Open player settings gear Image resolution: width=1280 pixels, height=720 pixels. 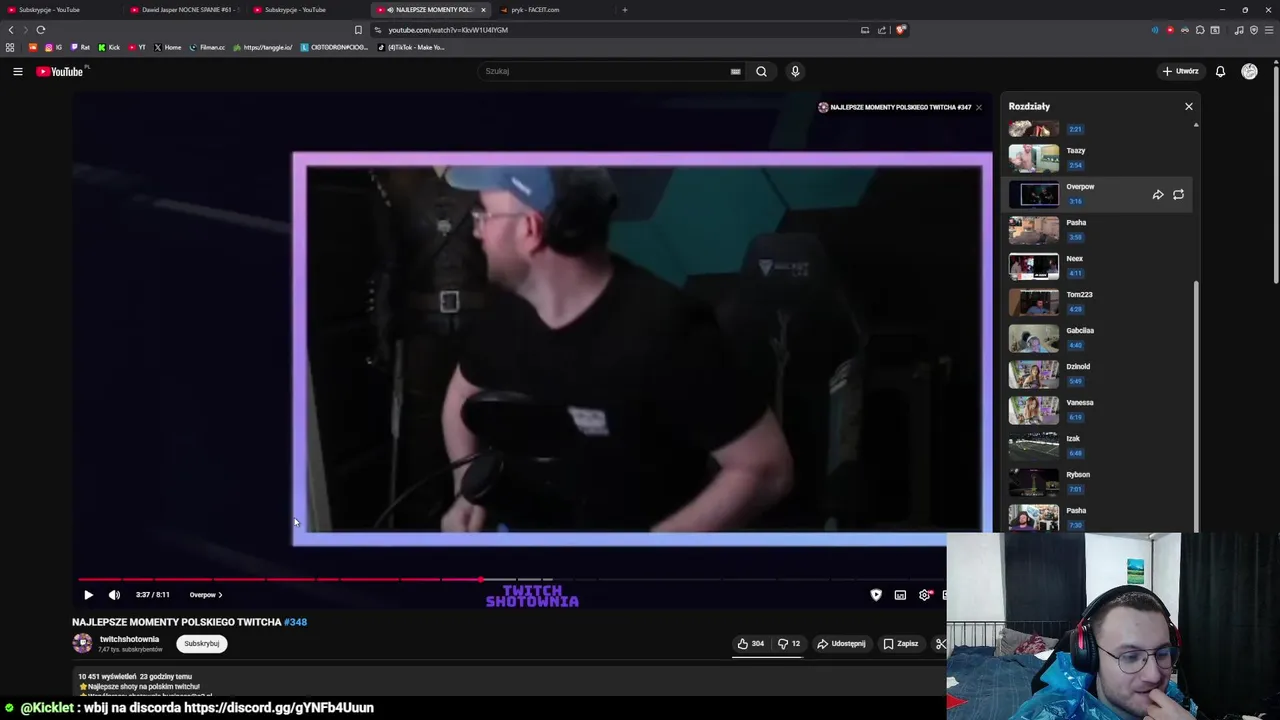point(924,595)
